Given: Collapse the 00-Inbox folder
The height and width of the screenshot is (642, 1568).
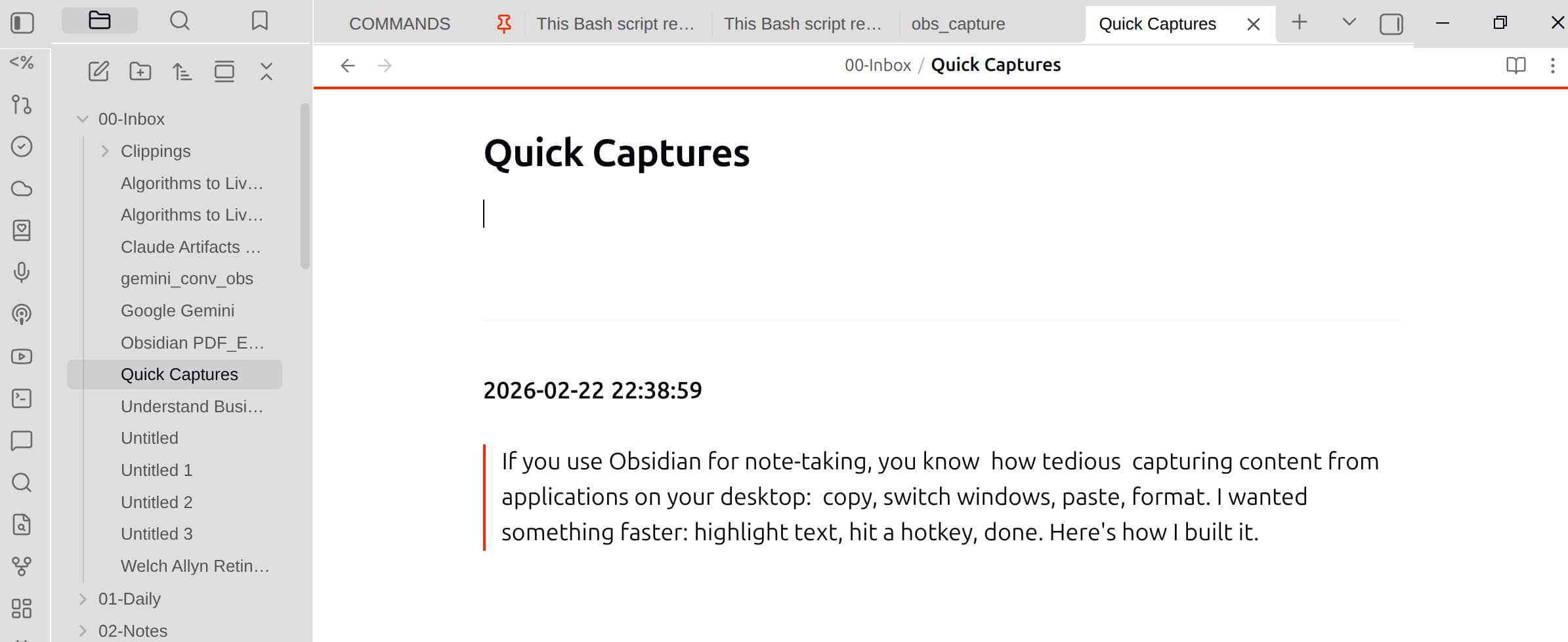Looking at the screenshot, I should pos(82,119).
